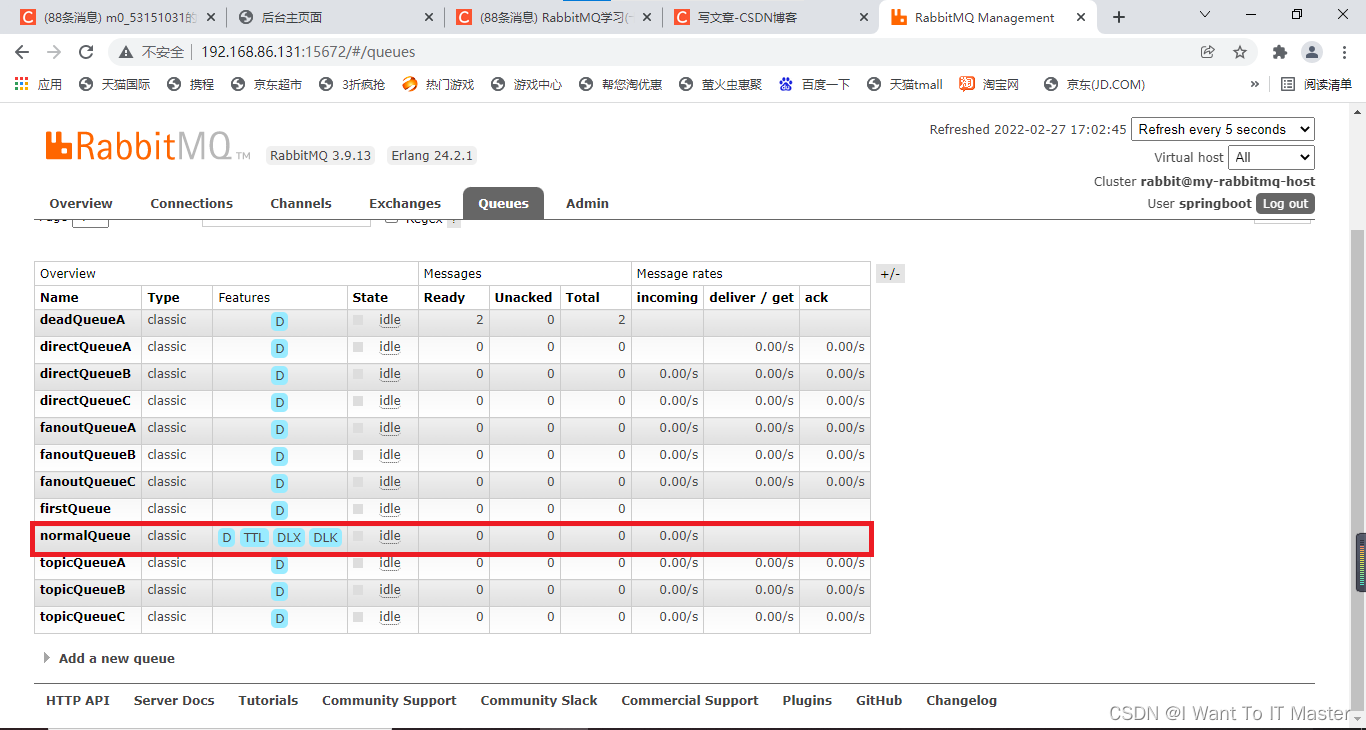Click the D feature badge of deadQueueA
Viewport: 1366px width, 730px height.
pyautogui.click(x=280, y=322)
